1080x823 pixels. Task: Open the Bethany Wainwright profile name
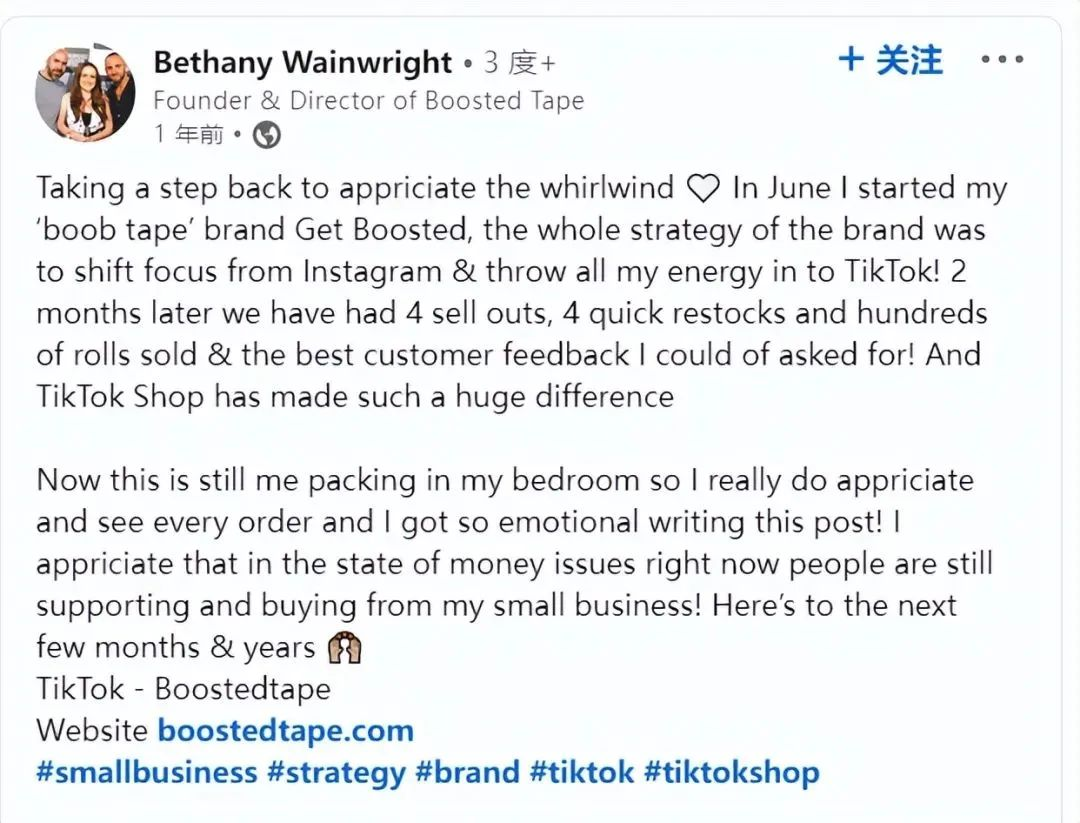(x=302, y=63)
